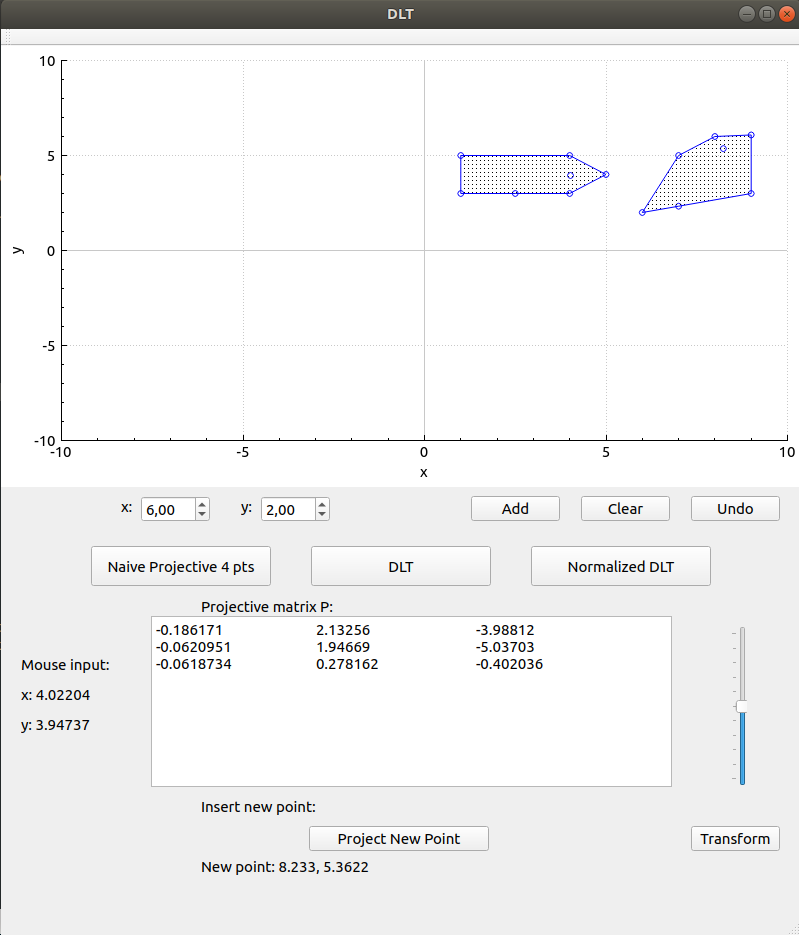Screen dimensions: 799x935
Task: Click matrix value -0.186171
Action: [189, 630]
